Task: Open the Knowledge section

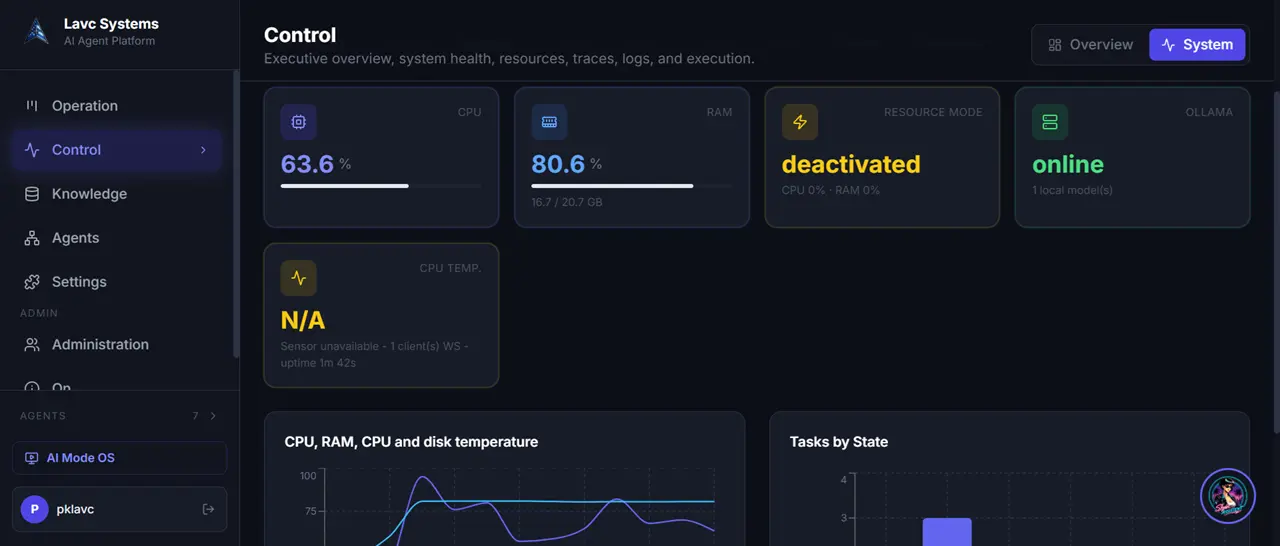Action: [x=116, y=194]
